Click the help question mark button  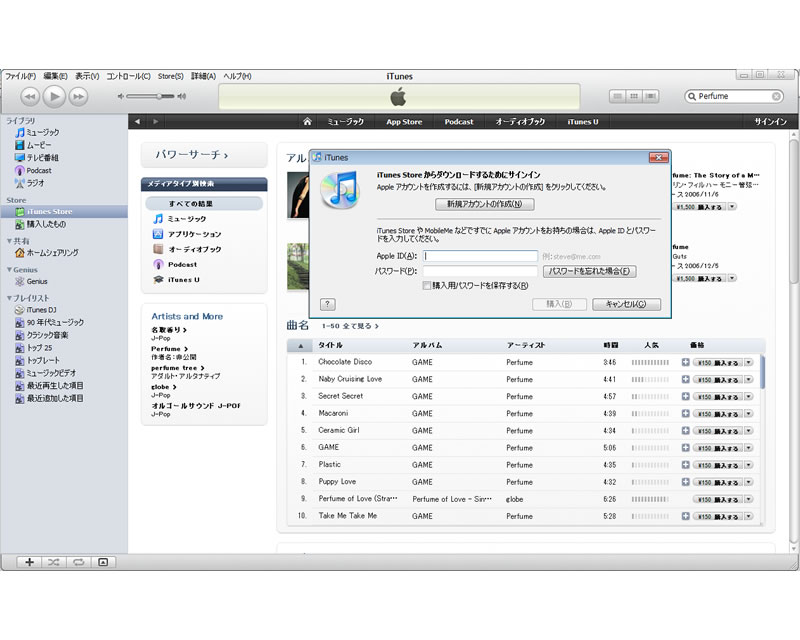click(327, 304)
